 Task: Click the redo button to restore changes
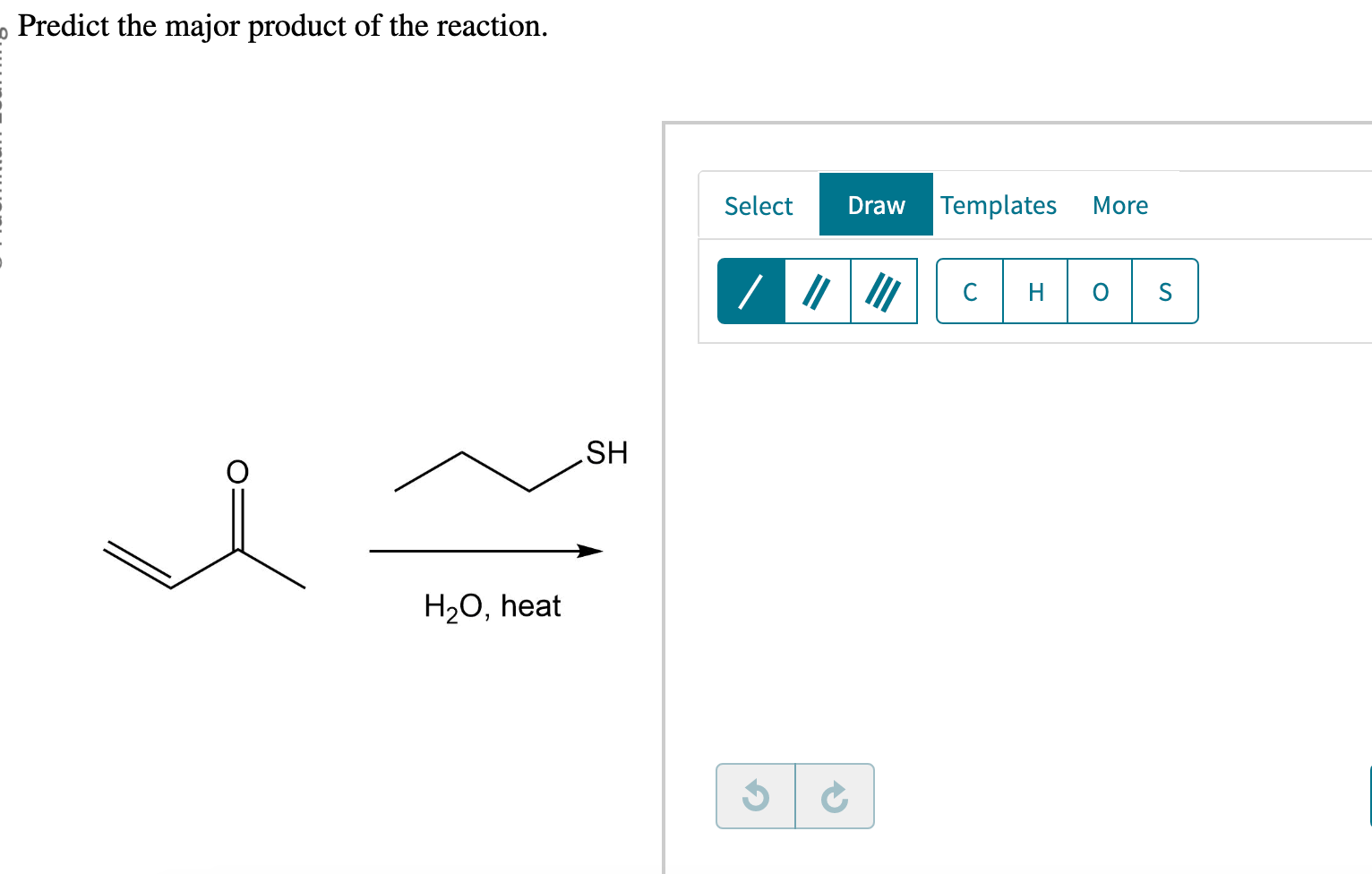click(835, 795)
